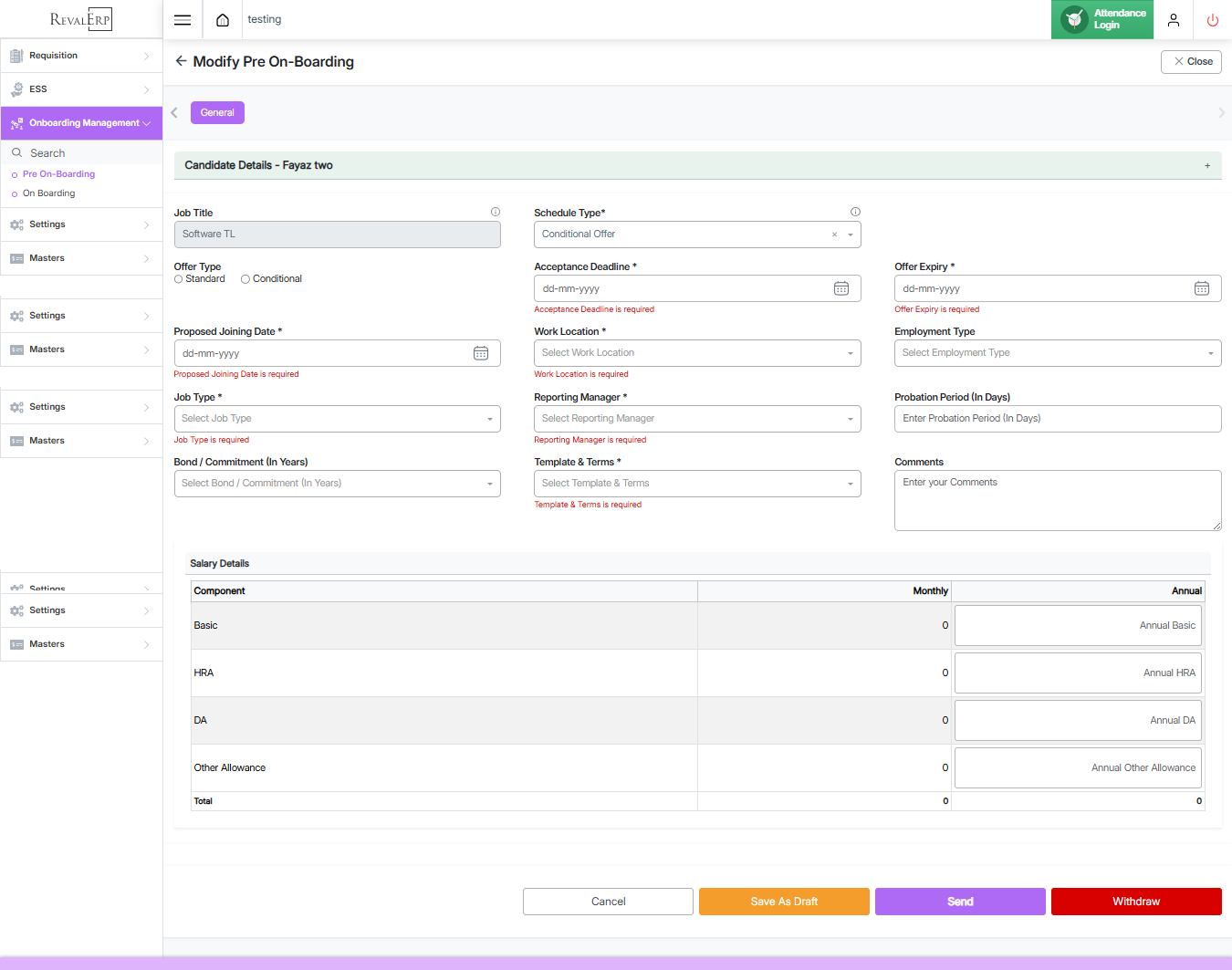Screen dimensions: 1232x970
Task: Click the power logout icon
Action: (1213, 20)
